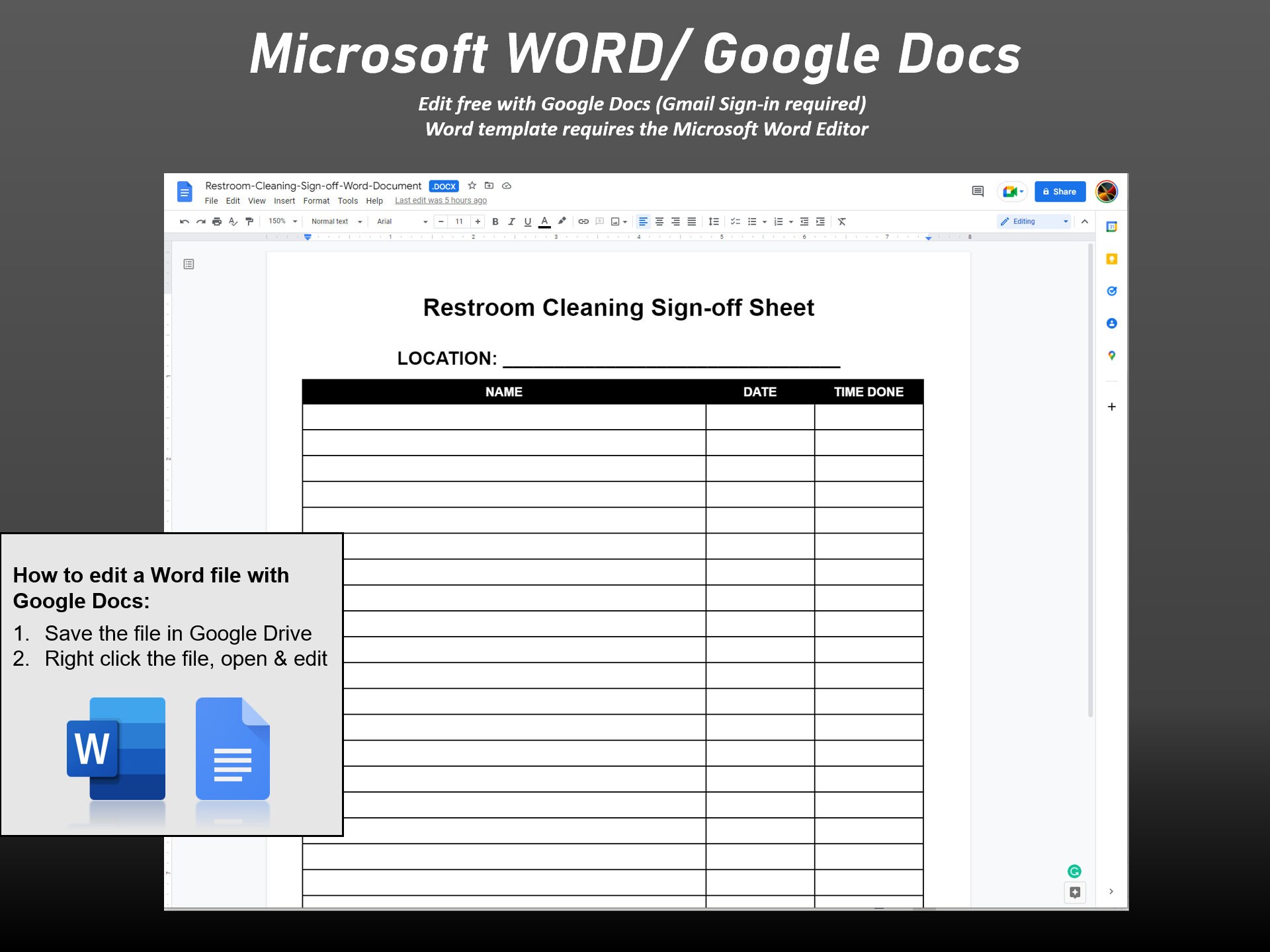Open the Format menu
This screenshot has width=1270, height=952.
(316, 201)
